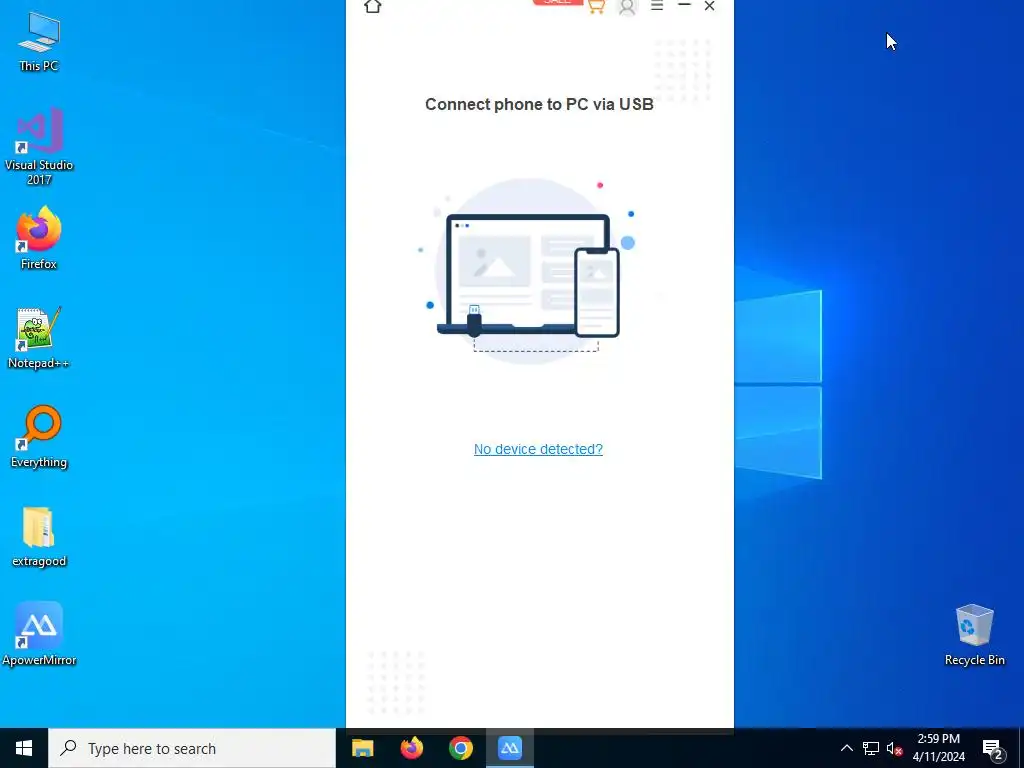Select Visual Studio 2017 desktop shortcut

[39, 146]
